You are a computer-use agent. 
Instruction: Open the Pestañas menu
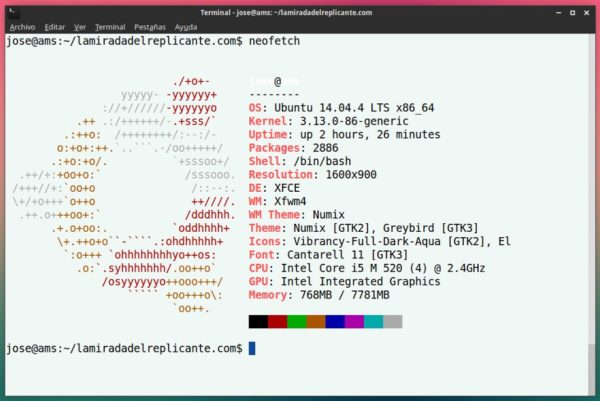[150, 27]
